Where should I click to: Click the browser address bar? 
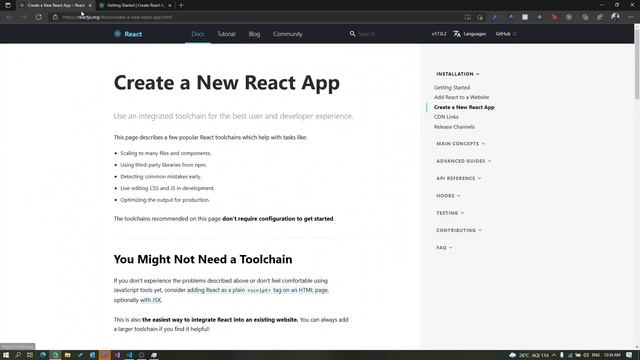(x=261, y=17)
